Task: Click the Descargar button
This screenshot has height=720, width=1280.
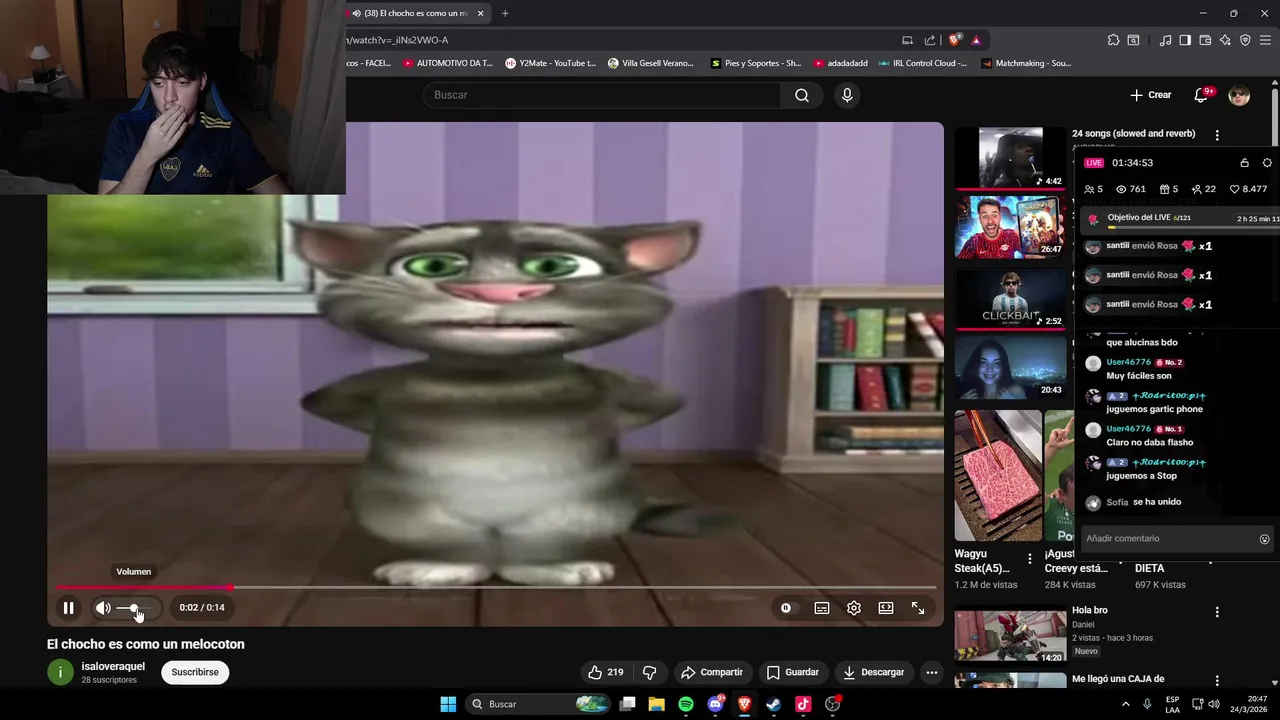Action: tap(873, 672)
